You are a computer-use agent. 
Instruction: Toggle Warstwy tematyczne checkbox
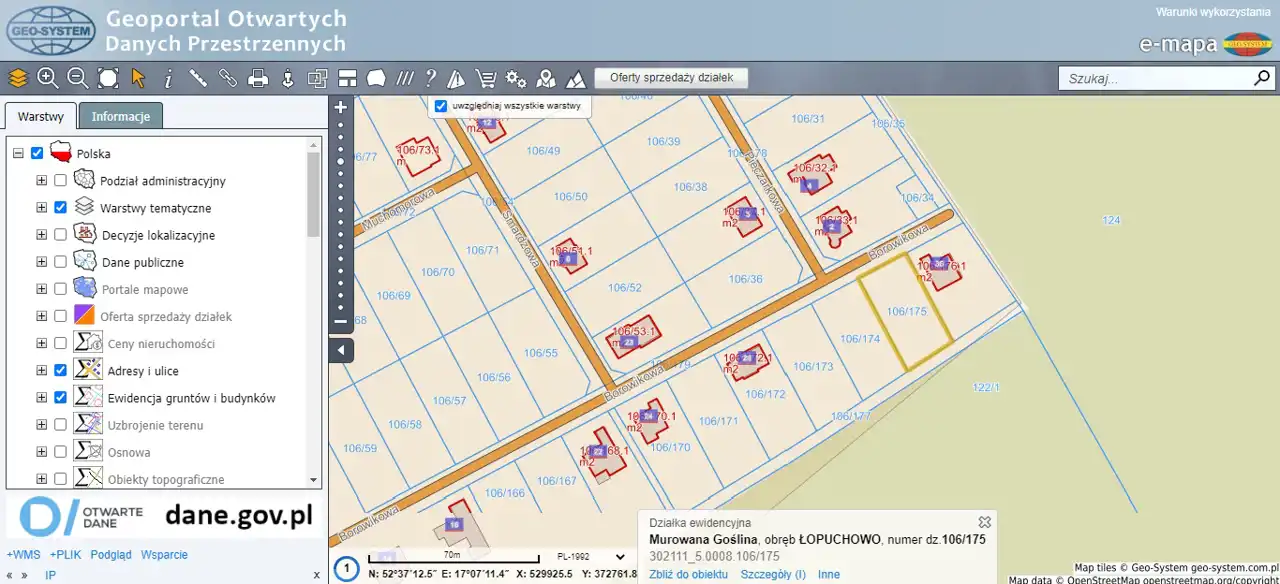pyautogui.click(x=61, y=207)
